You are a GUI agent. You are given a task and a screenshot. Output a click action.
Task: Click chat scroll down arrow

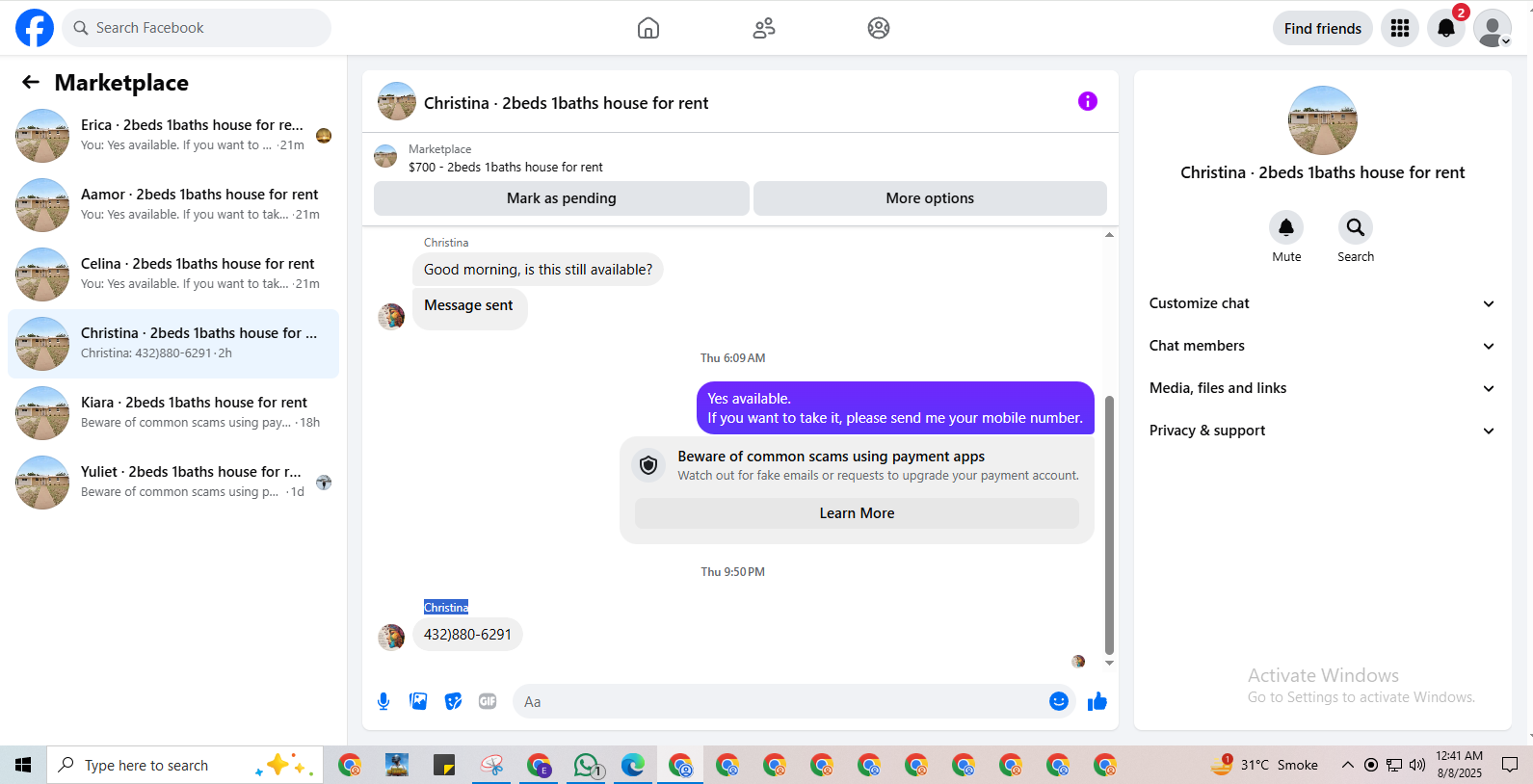click(1109, 663)
